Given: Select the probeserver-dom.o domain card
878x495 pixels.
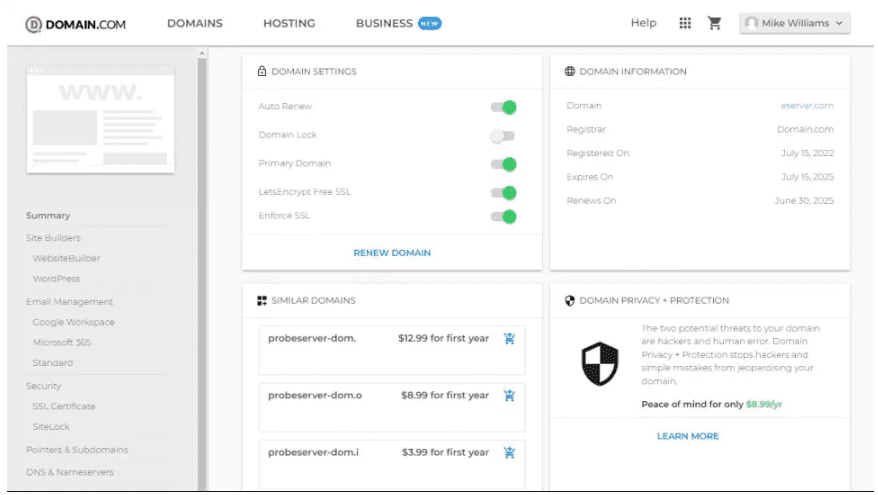Looking at the screenshot, I should click(392, 407).
